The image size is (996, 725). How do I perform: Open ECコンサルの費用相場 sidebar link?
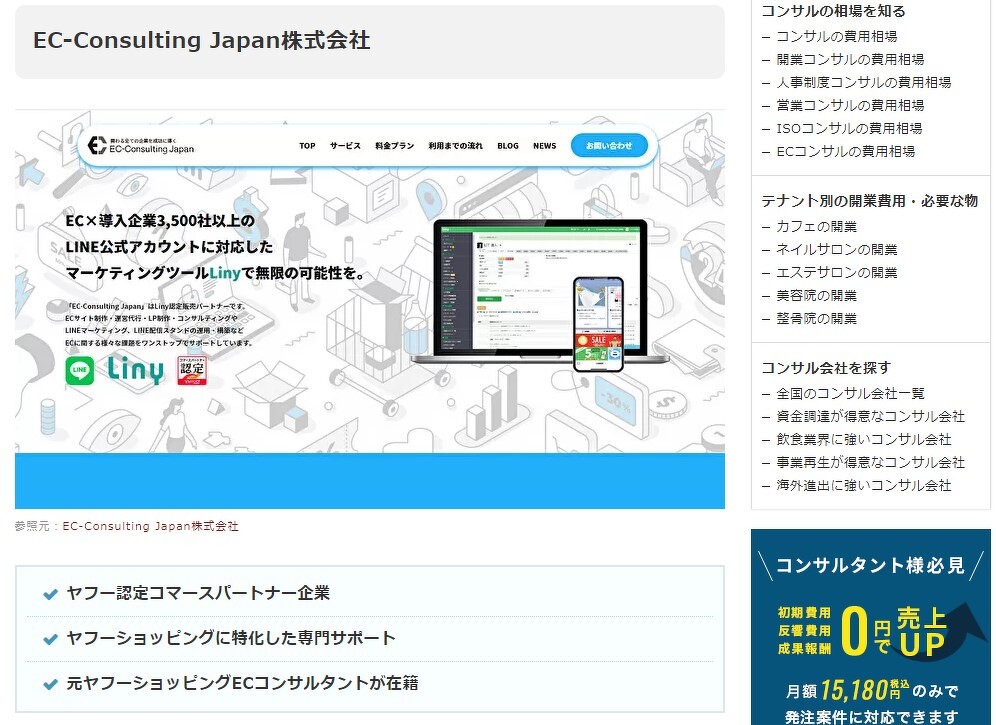coord(845,151)
